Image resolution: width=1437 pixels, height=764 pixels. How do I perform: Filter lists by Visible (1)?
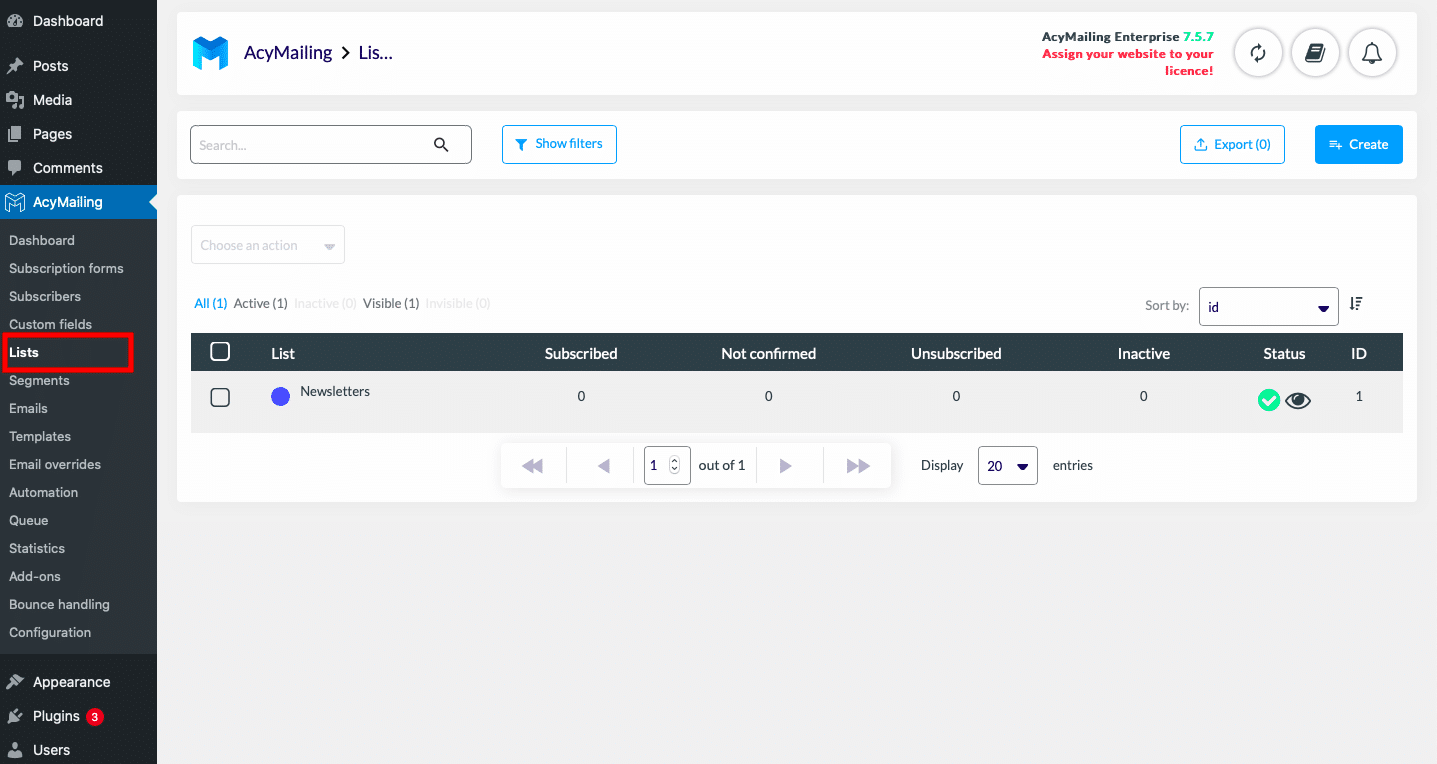391,303
